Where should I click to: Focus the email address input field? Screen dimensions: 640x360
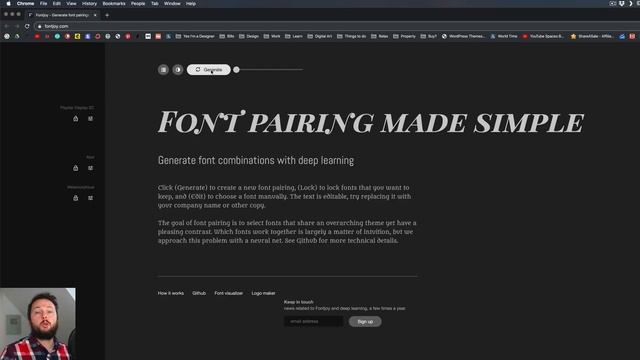(x=313, y=322)
